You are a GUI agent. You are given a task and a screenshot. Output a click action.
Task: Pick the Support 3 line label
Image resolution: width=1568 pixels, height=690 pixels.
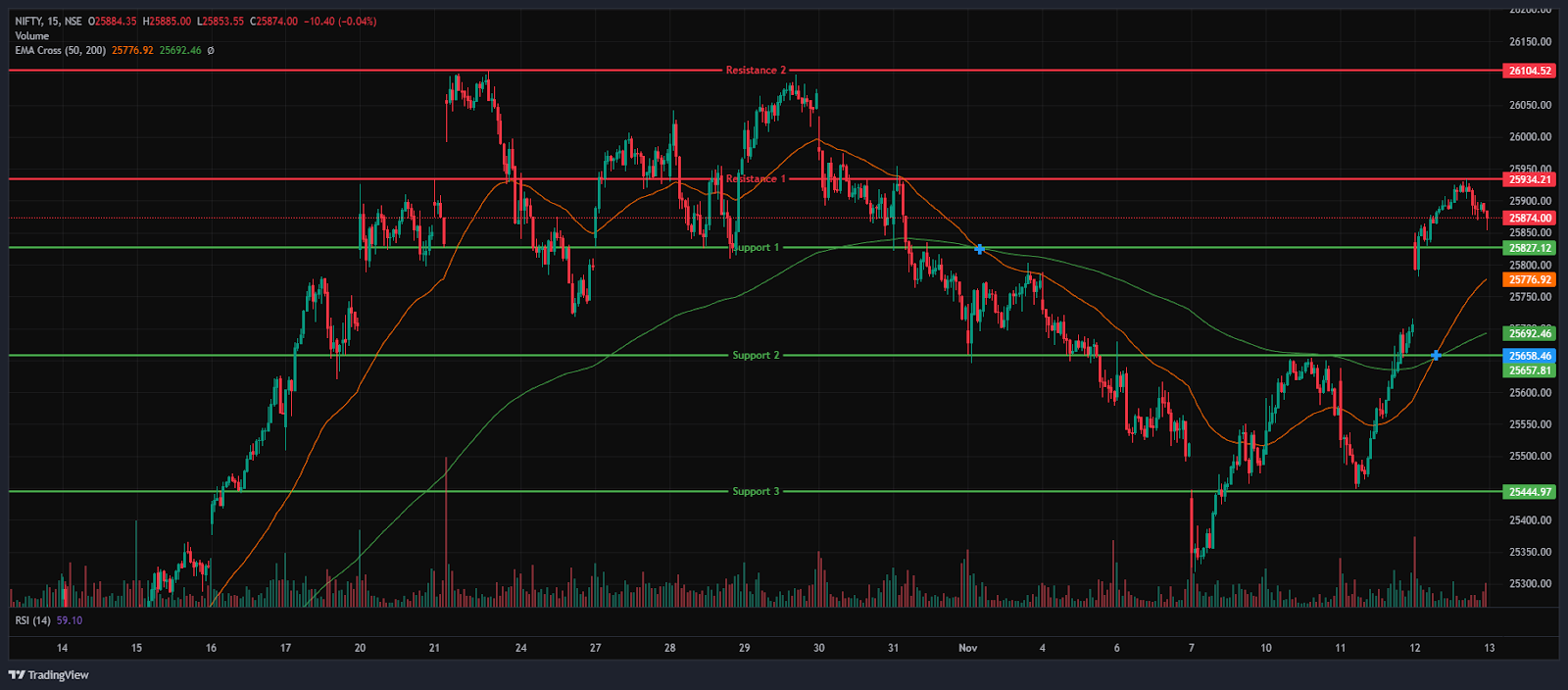756,491
